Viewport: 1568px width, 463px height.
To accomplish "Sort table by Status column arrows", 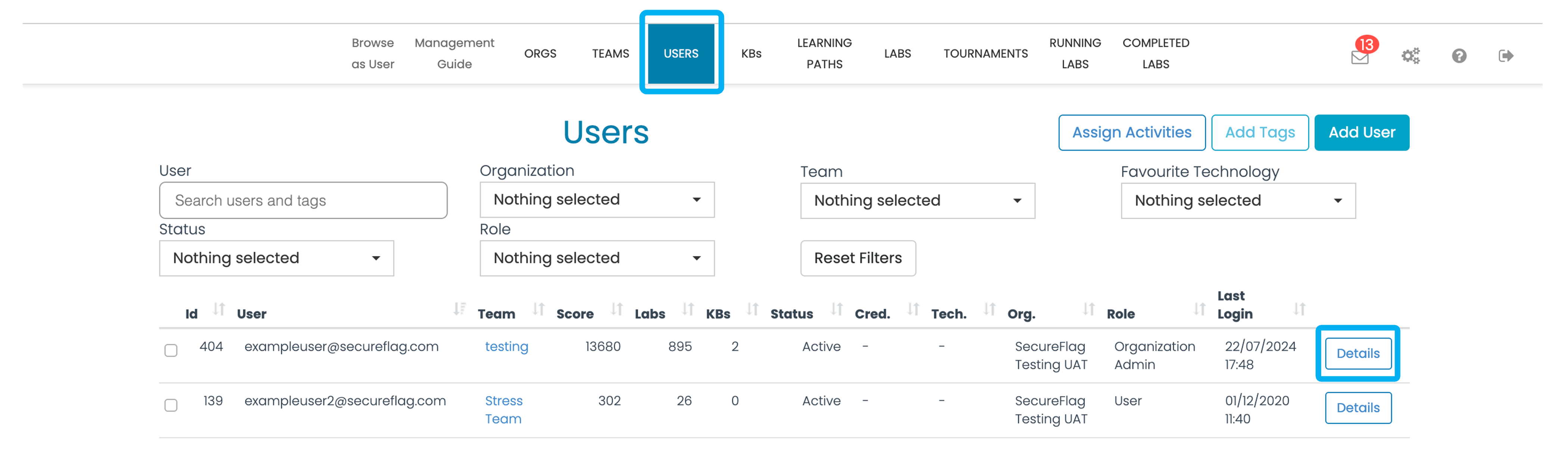I will 838,309.
